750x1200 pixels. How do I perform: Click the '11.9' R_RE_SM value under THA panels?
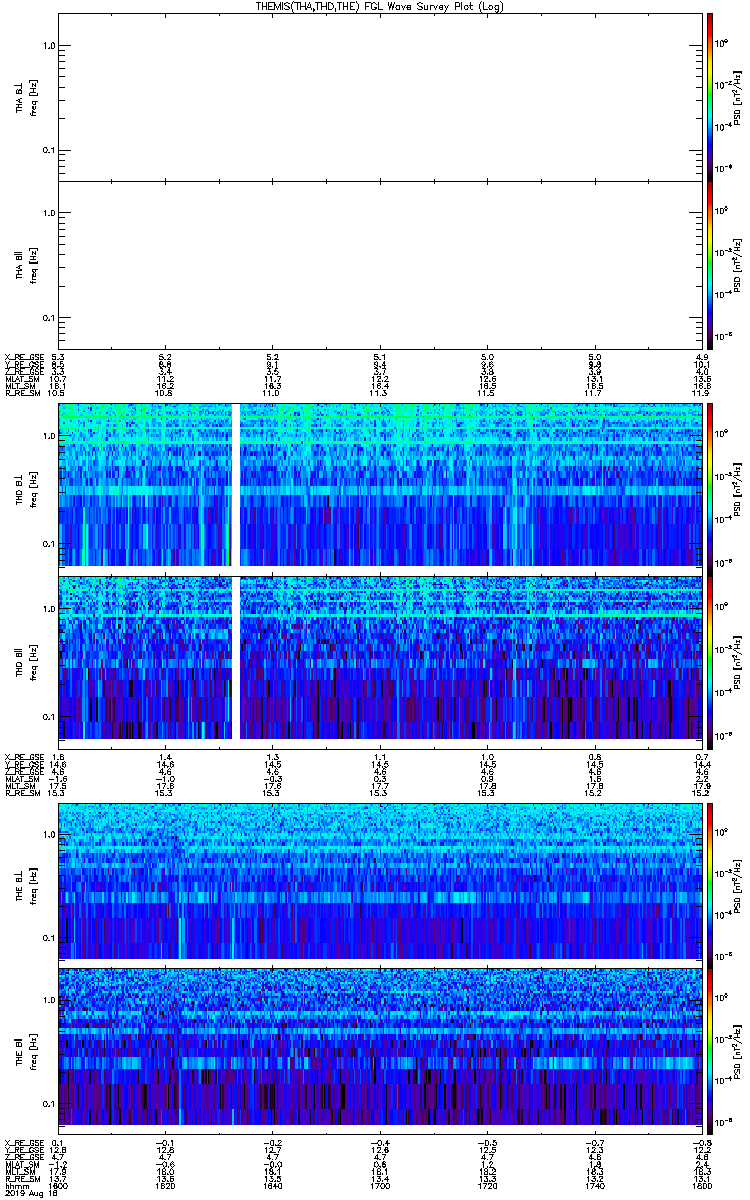(700, 392)
